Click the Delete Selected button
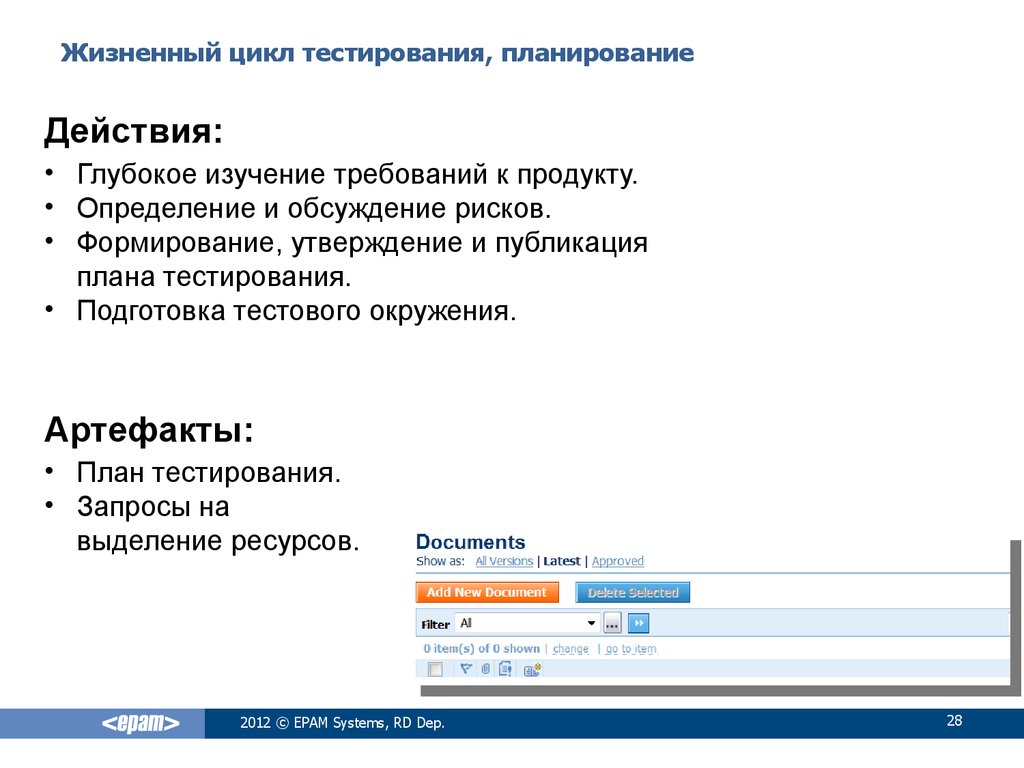The height and width of the screenshot is (768, 1024). point(632,592)
